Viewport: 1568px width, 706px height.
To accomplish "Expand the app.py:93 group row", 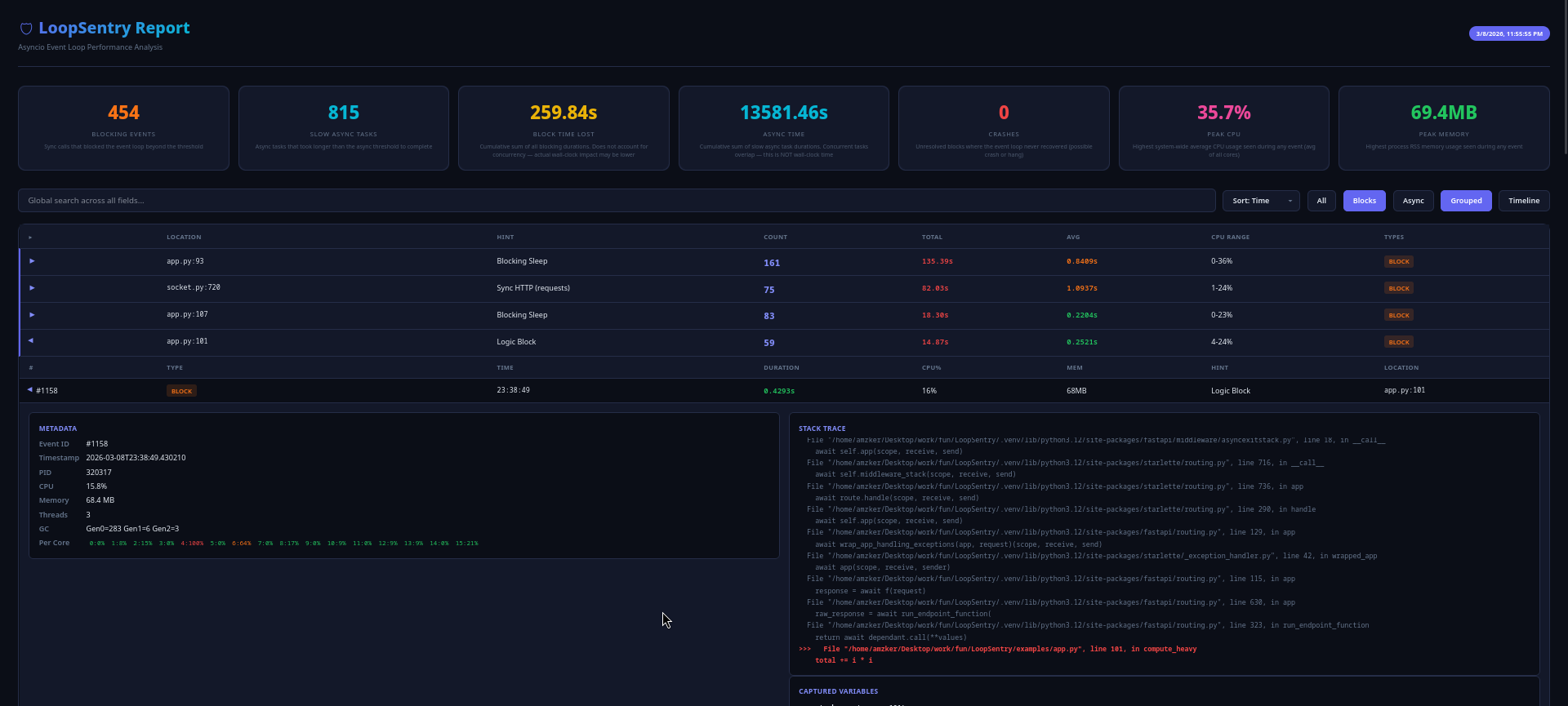I will tap(32, 261).
